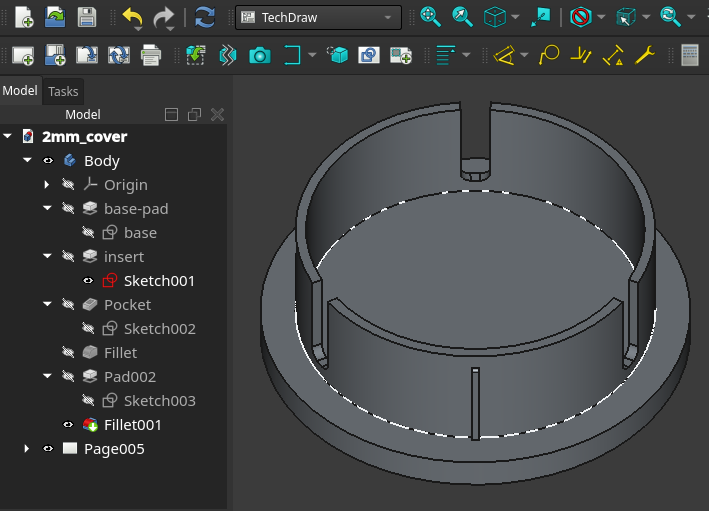The height and width of the screenshot is (511, 709).
Task: Click the link dimension yellow icon
Action: pyautogui.click(x=613, y=55)
